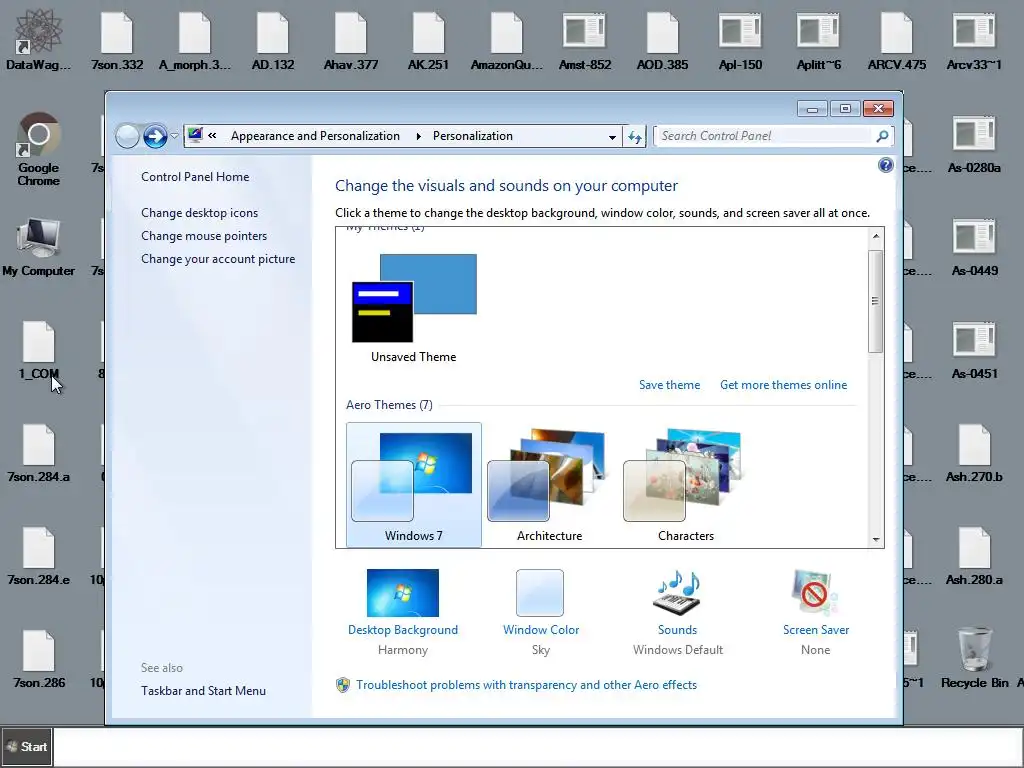1024x768 pixels.
Task: Open Taskbar and Start Menu link
Action: click(203, 691)
